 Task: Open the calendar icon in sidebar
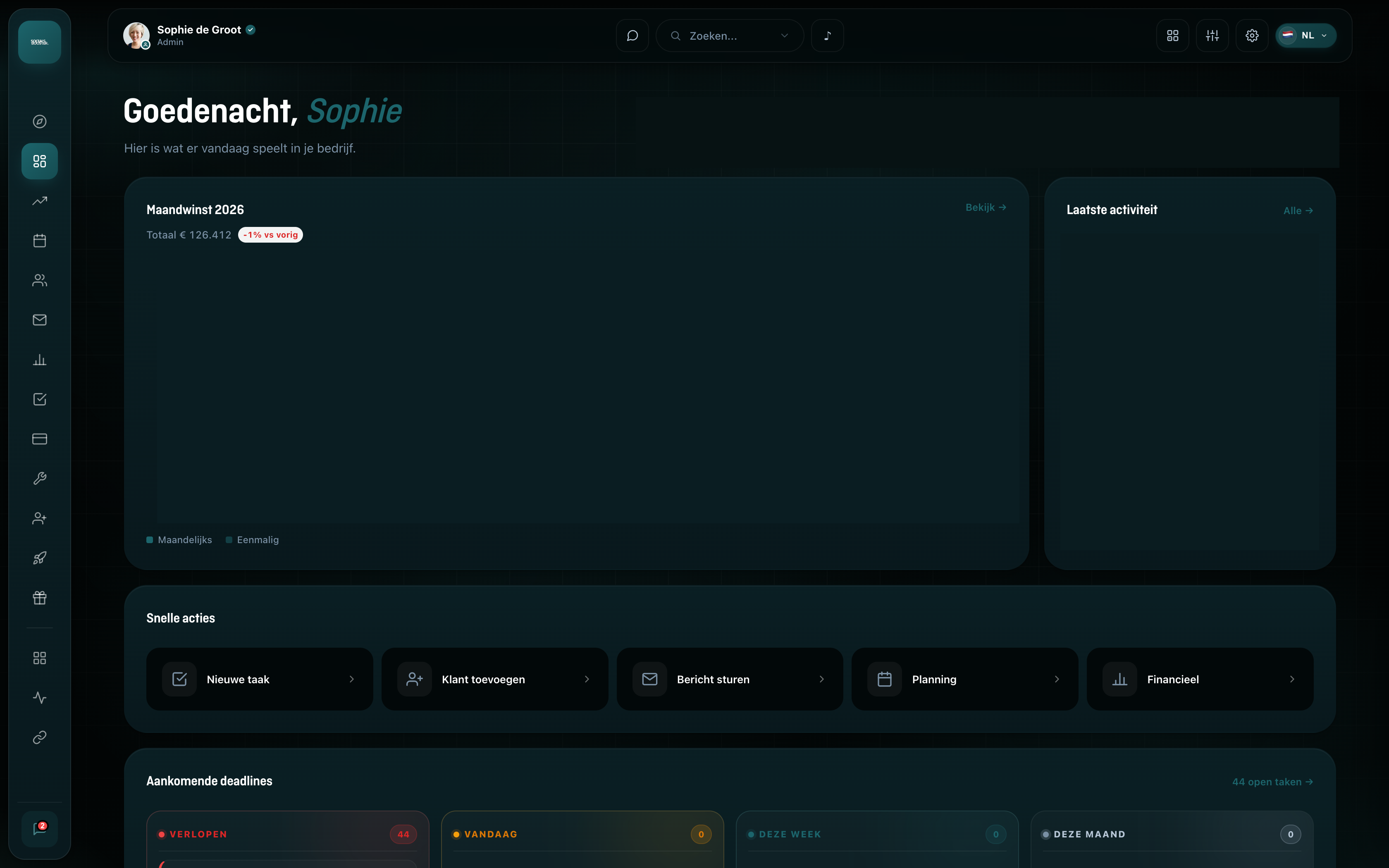[40, 241]
